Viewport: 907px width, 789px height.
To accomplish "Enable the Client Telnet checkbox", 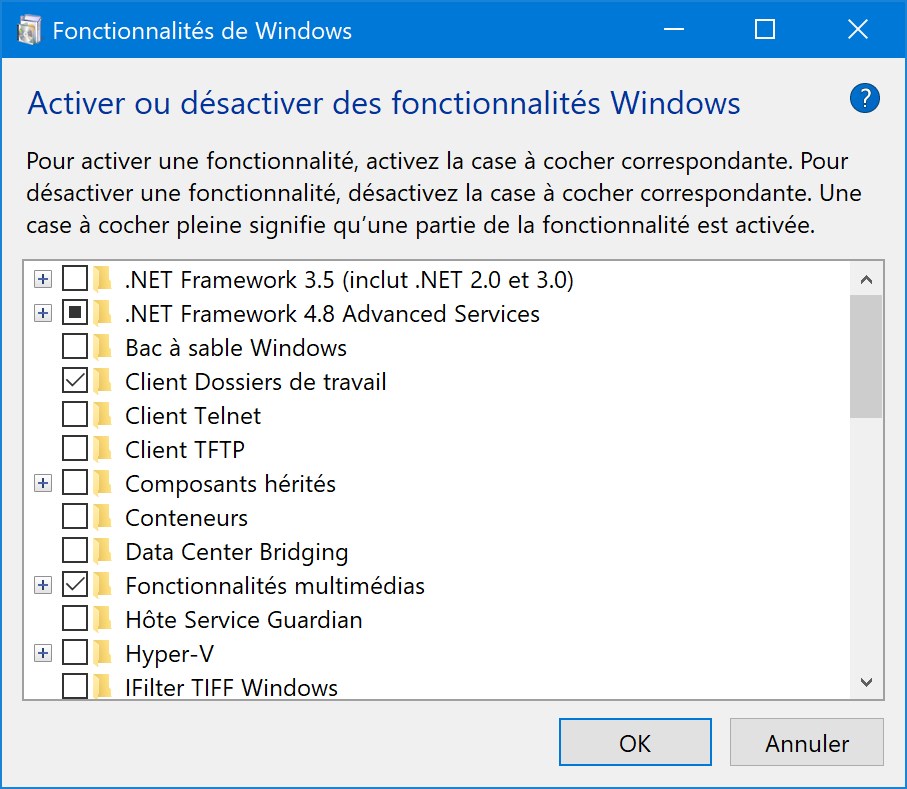I will [75, 415].
